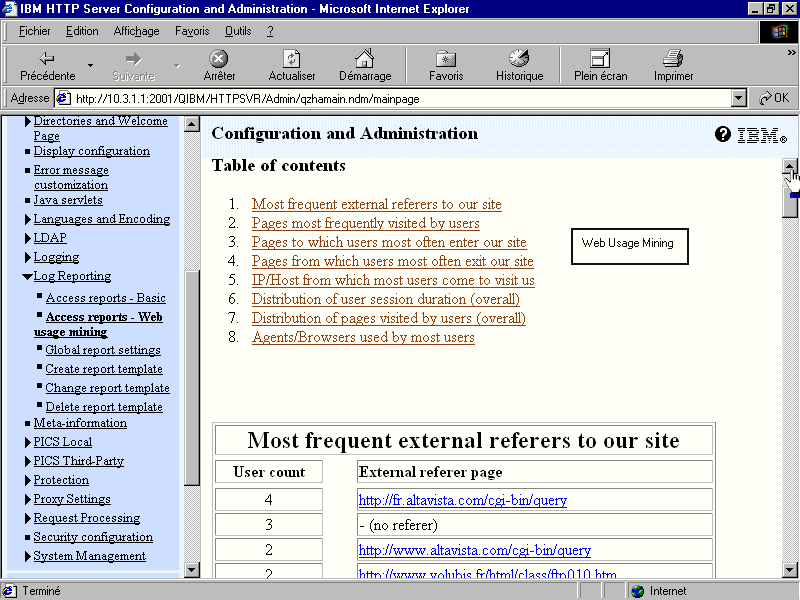Open the Outils menu

click(x=238, y=31)
